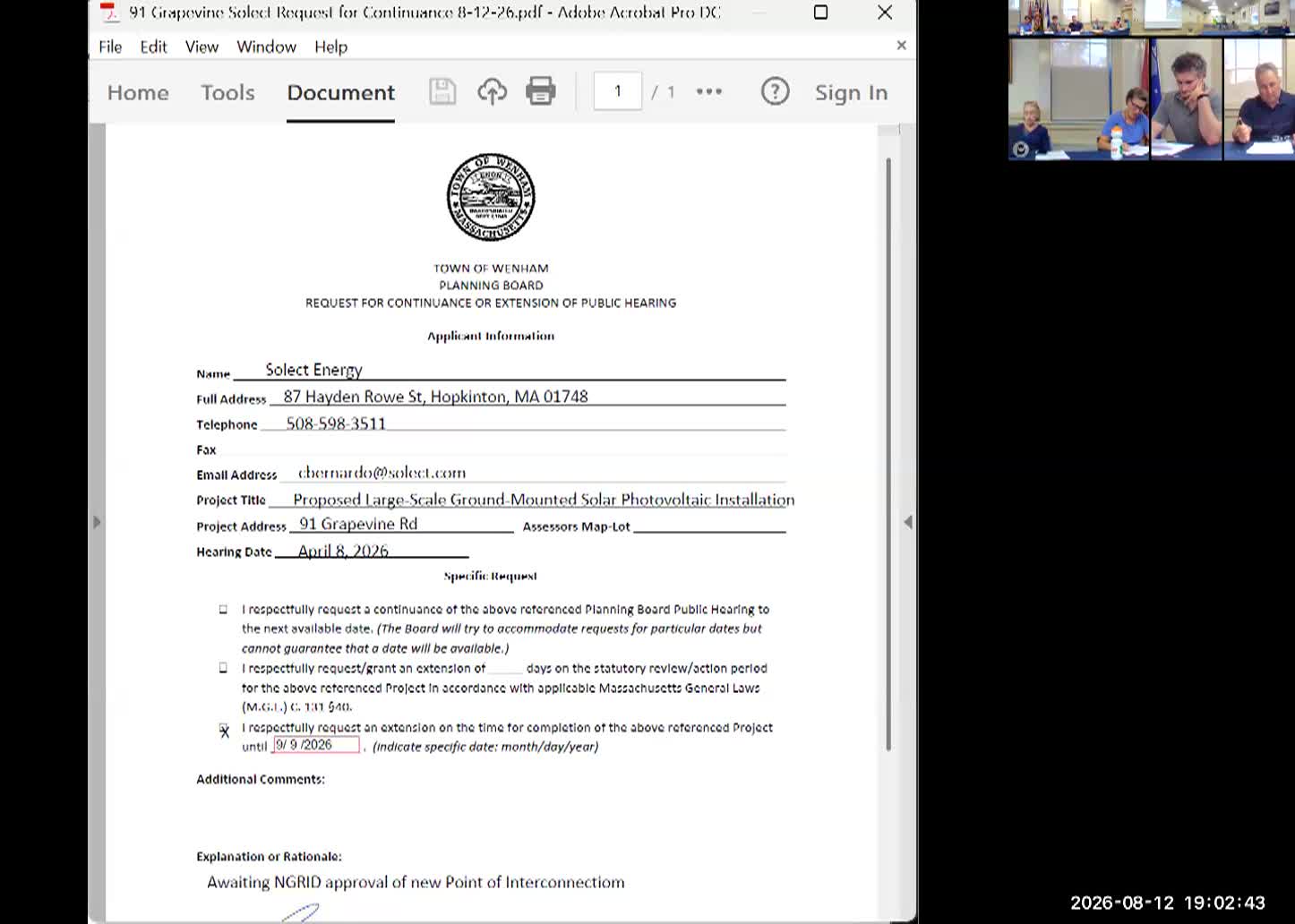This screenshot has height=924, width=1295.
Task: Open the View menu
Action: pos(202,47)
